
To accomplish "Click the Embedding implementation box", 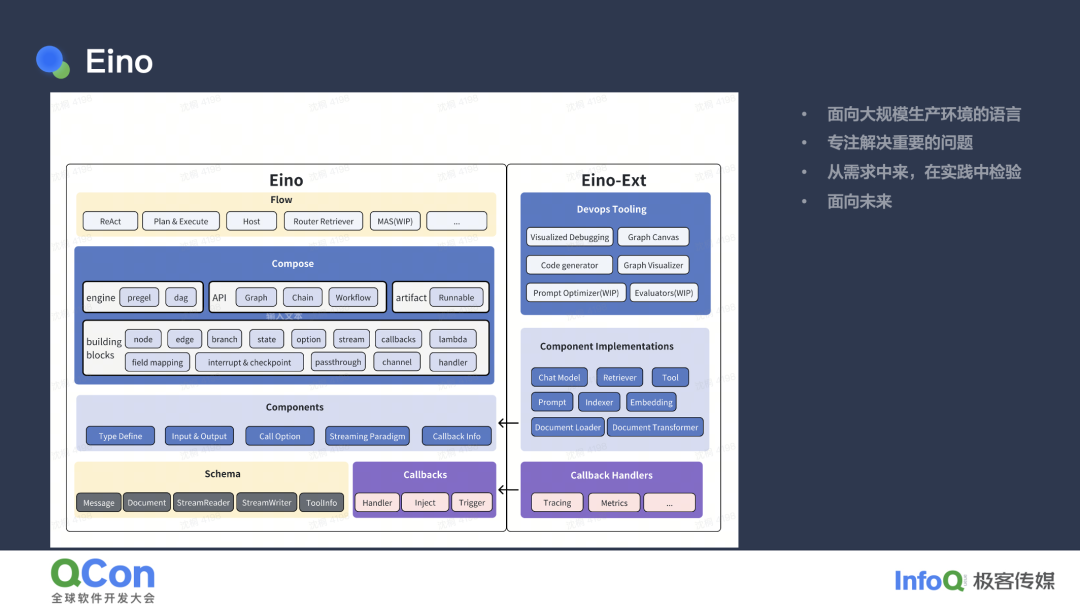I will click(651, 402).
